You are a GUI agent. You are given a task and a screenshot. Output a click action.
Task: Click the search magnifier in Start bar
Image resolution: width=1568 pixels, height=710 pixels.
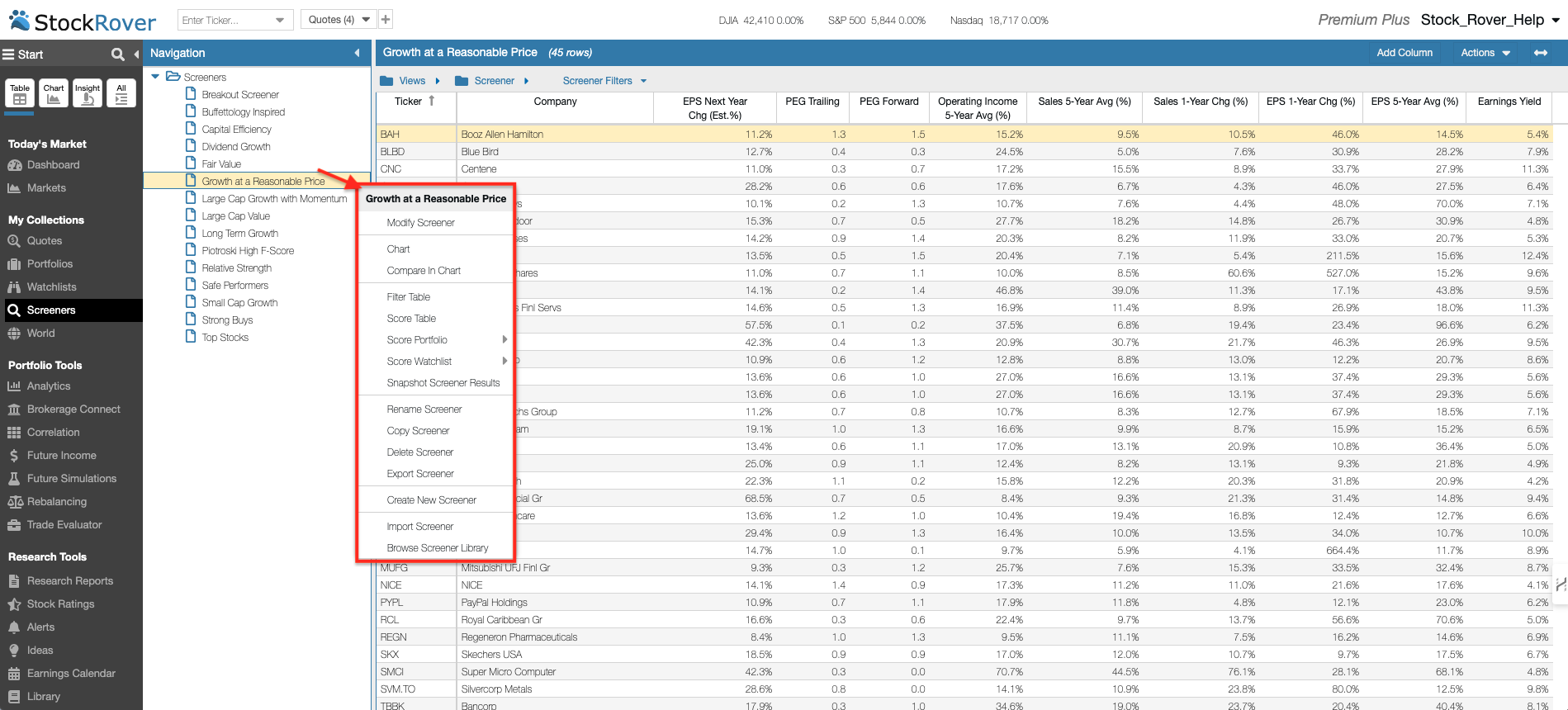point(118,54)
